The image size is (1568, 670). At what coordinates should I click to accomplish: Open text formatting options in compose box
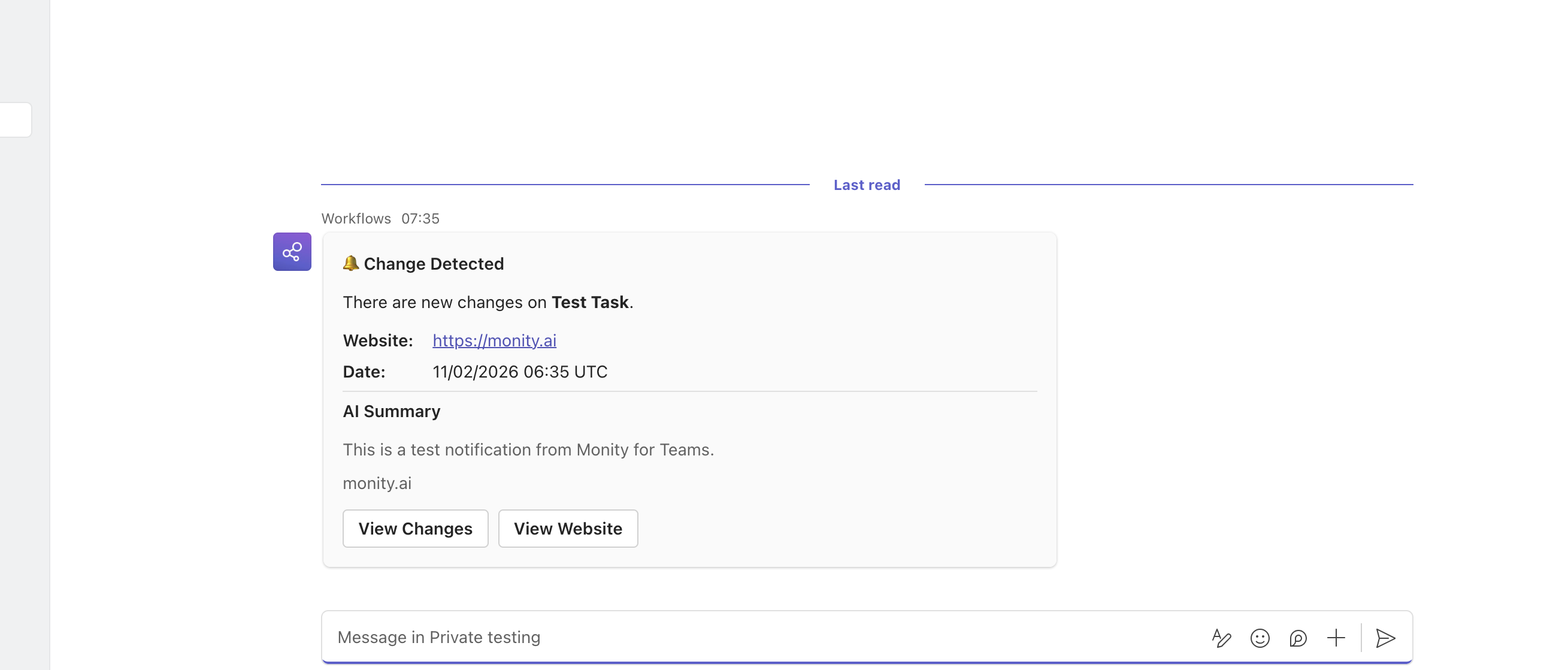(1221, 638)
